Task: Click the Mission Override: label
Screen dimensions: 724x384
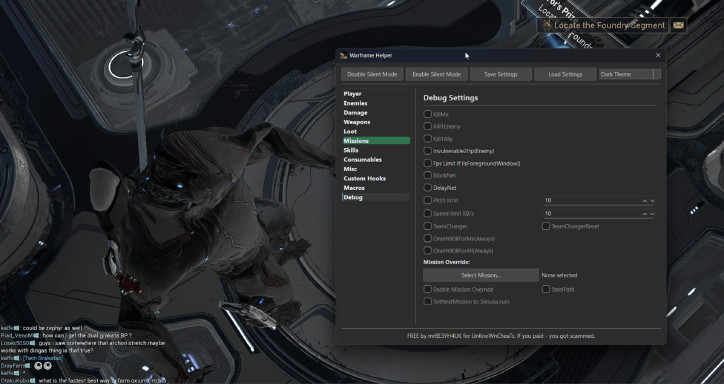Action: coord(446,262)
